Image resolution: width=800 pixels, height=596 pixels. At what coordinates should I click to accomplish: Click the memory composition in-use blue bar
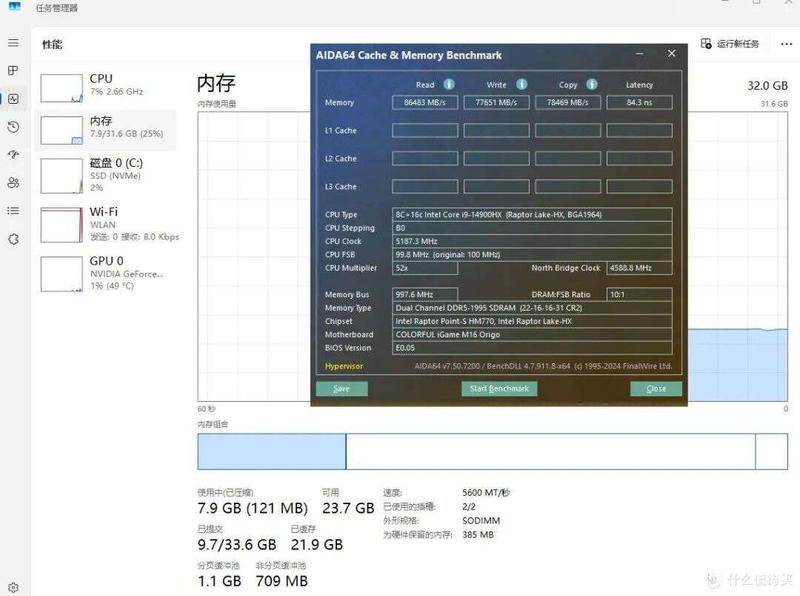(x=272, y=452)
